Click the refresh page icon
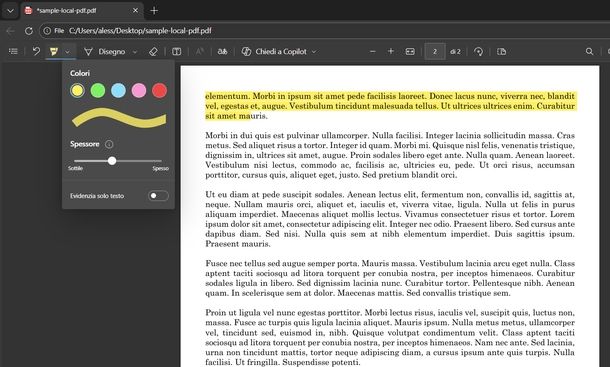This screenshot has height=367, width=610. (x=29, y=31)
